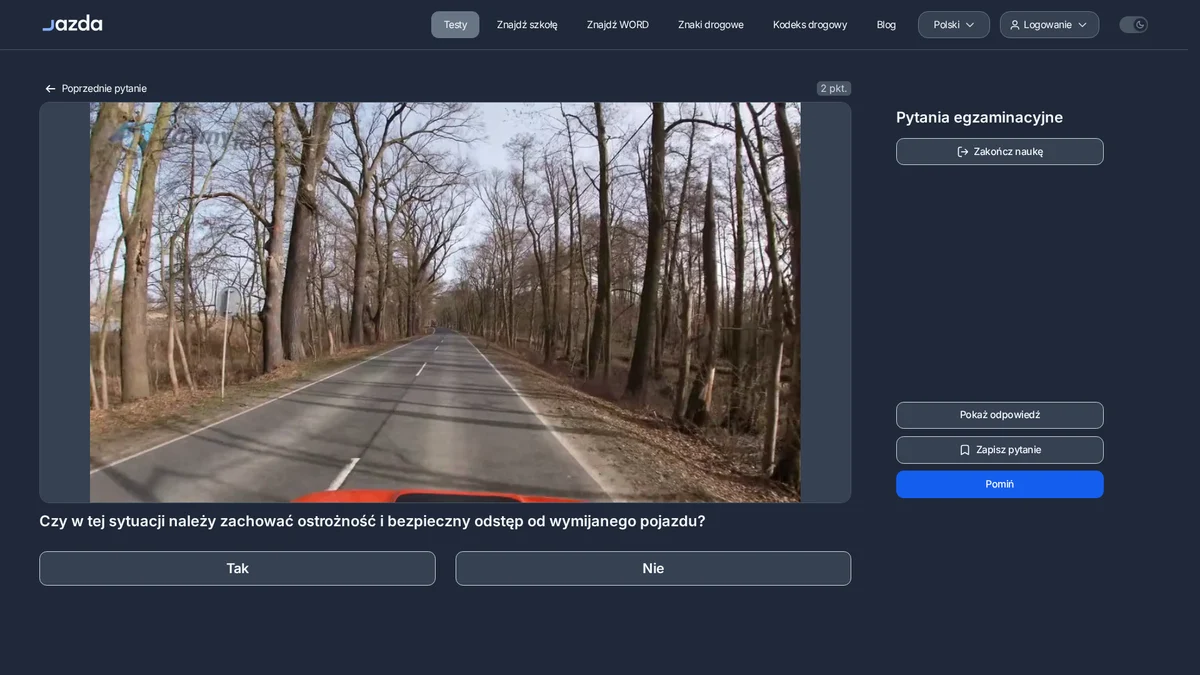Click the Pytania egzaminacyjne heading
Image resolution: width=1200 pixels, height=675 pixels.
[x=979, y=117]
